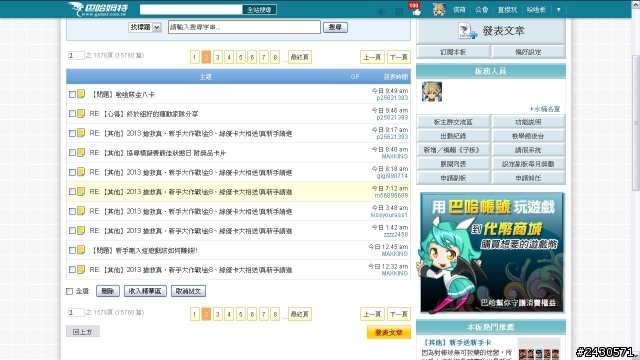Check the 全選 select-all checkbox
Image resolution: width=640 pixels, height=360 pixels.
click(x=69, y=291)
